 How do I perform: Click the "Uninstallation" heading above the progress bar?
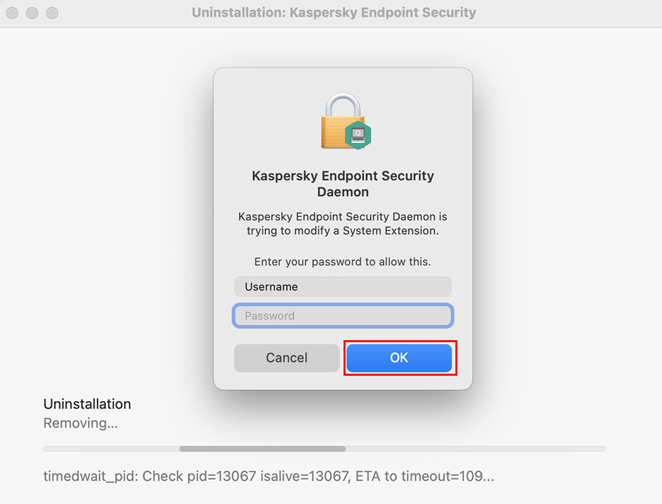[87, 404]
